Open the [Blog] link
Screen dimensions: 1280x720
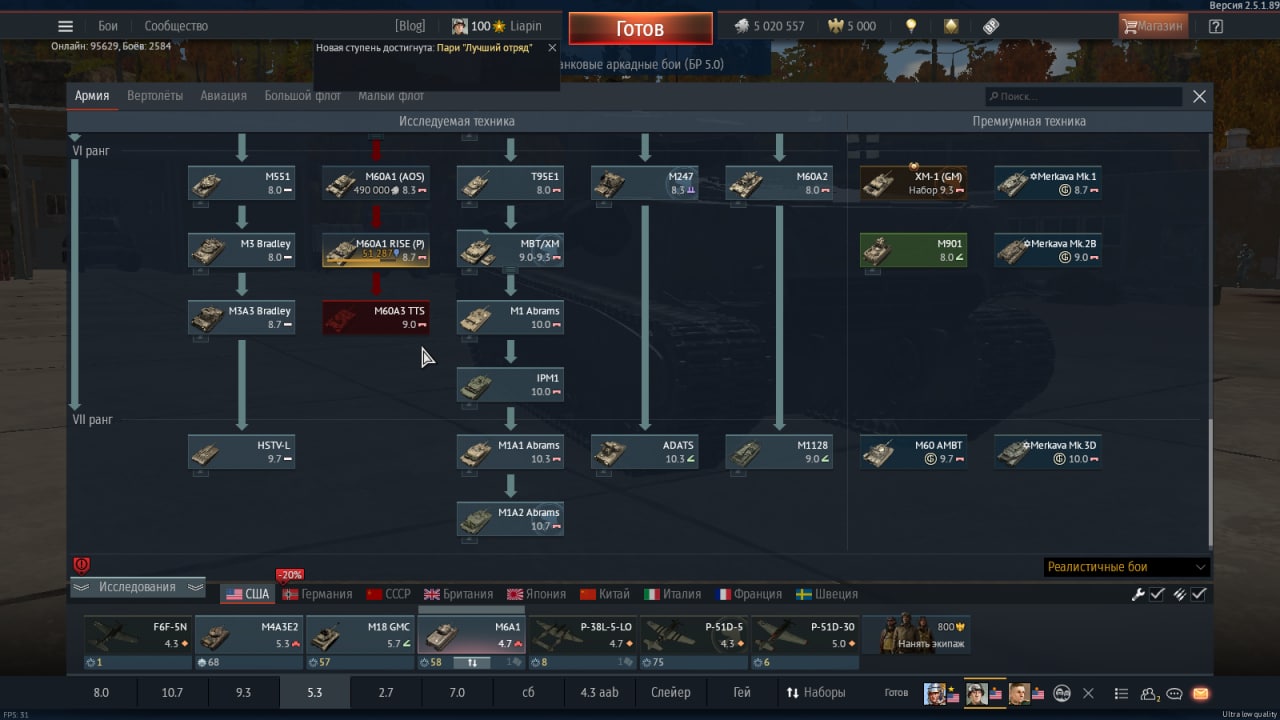click(x=410, y=26)
